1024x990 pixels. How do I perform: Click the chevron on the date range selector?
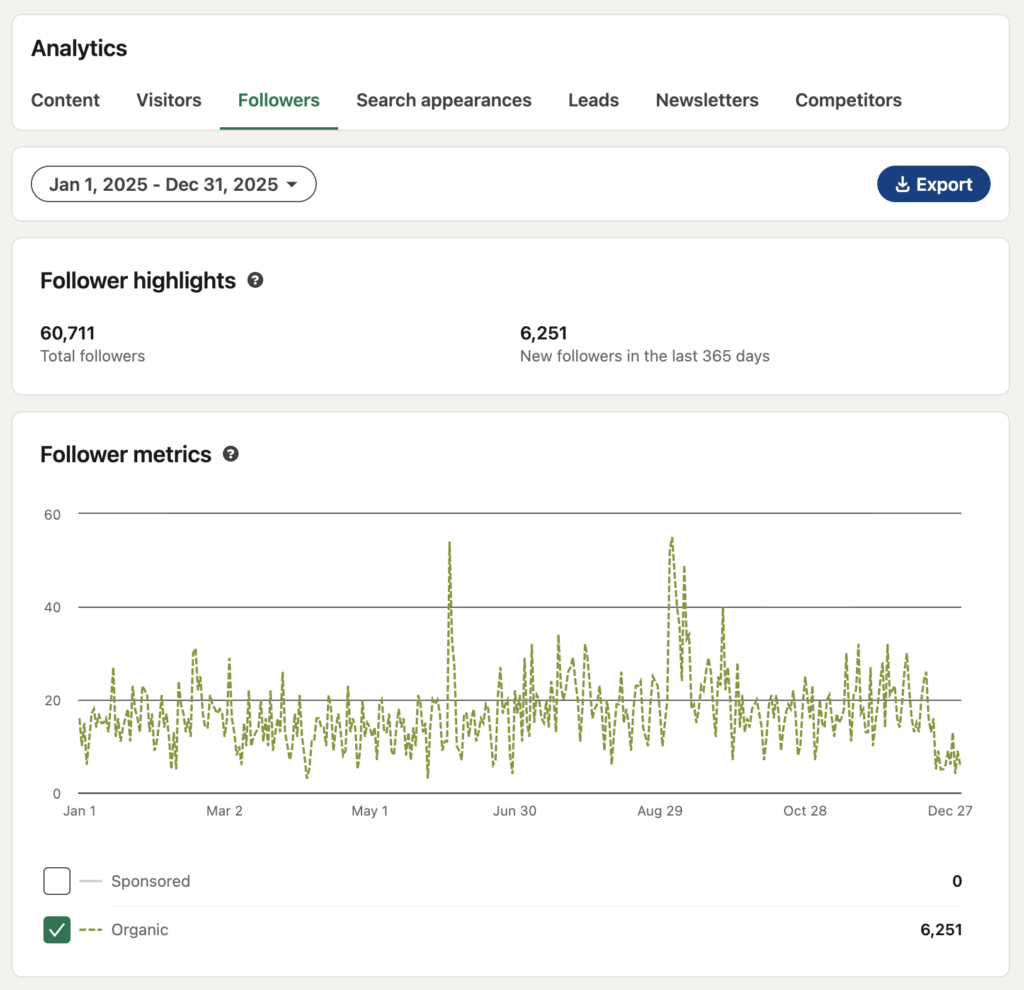(292, 184)
